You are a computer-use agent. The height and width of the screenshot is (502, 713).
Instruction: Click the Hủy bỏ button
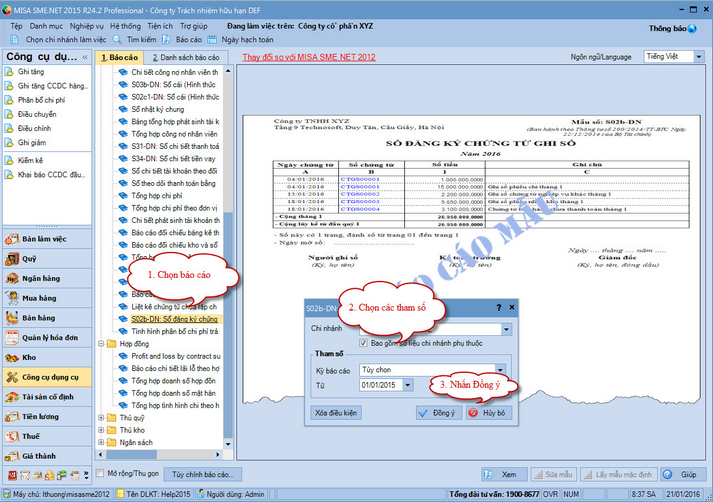pos(489,413)
